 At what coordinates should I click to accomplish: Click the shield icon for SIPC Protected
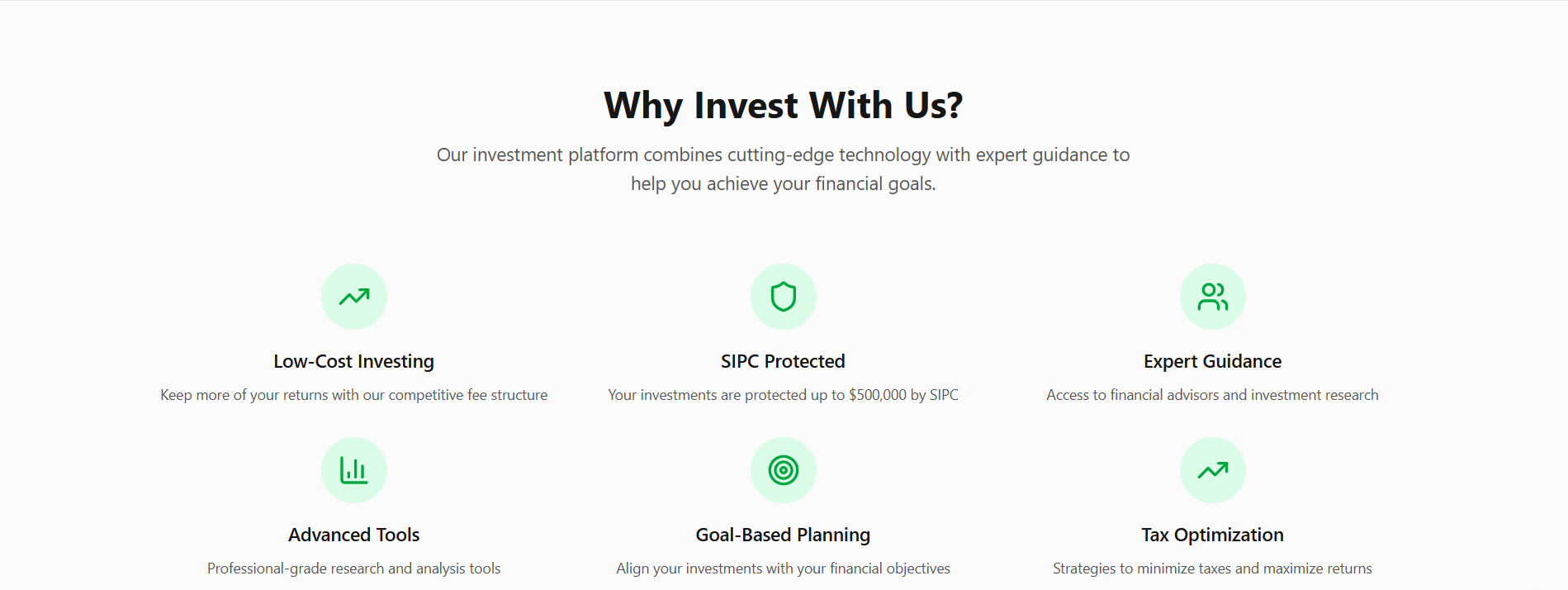click(783, 297)
